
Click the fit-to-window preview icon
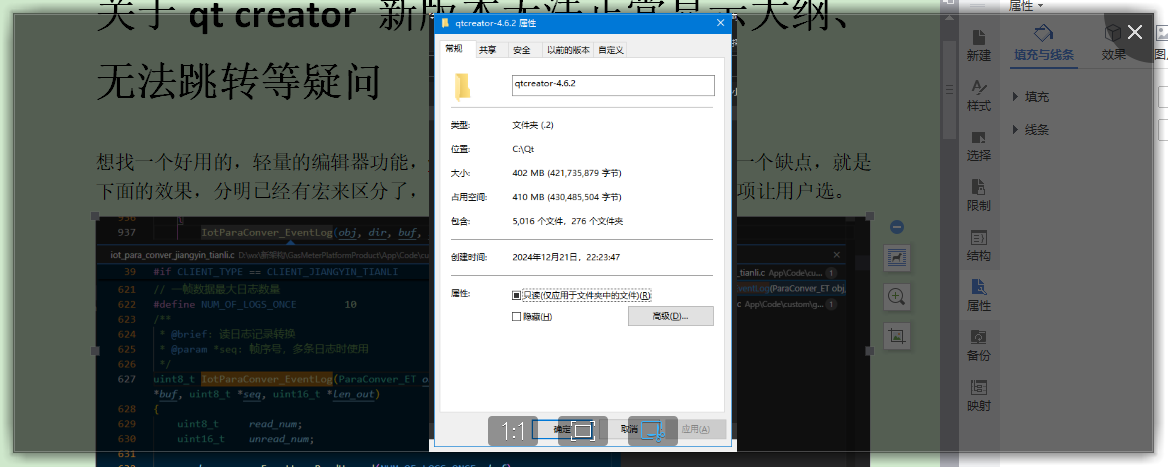(x=583, y=431)
